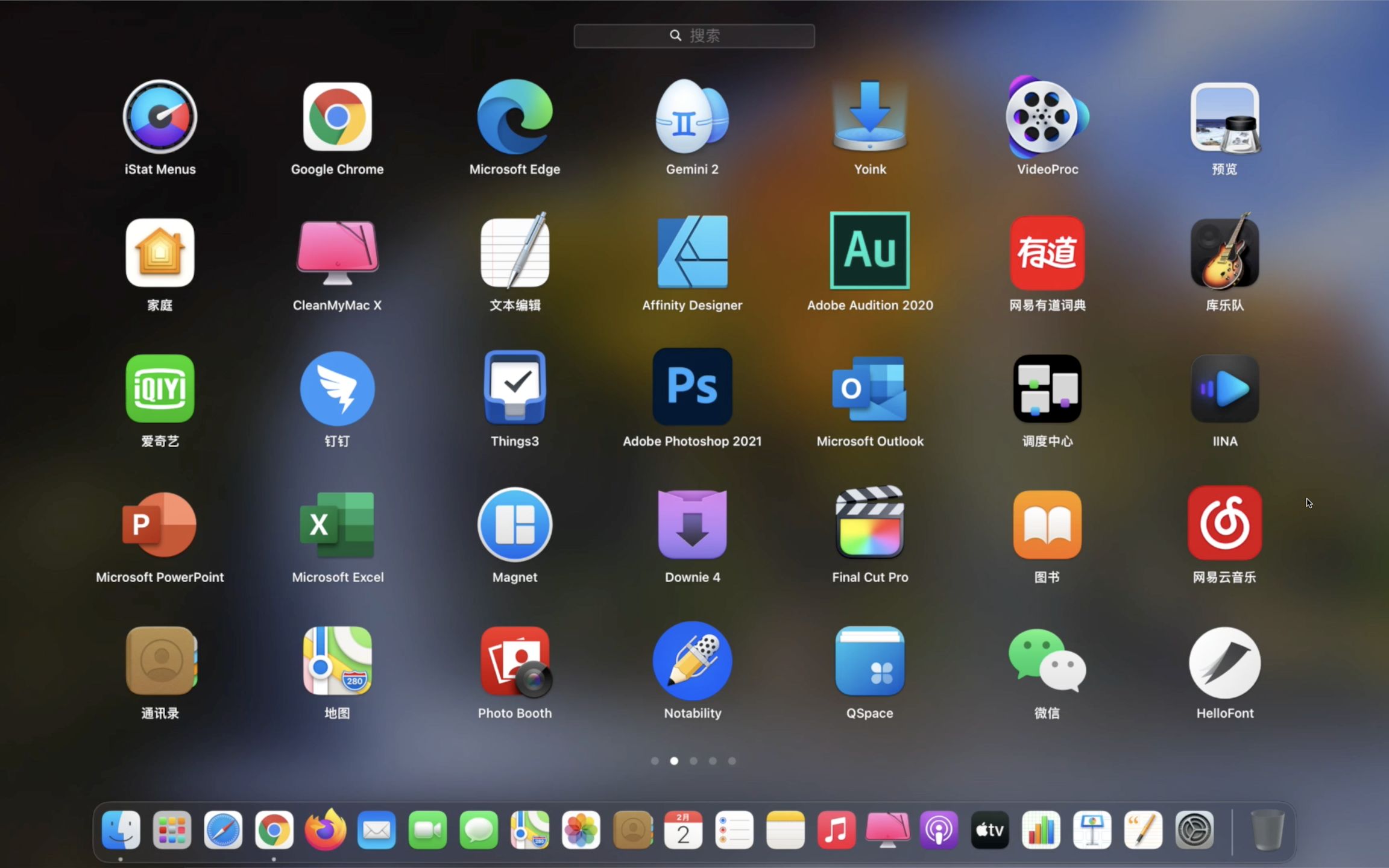Open 图书 (Books) app
1389x868 pixels.
1047,524
